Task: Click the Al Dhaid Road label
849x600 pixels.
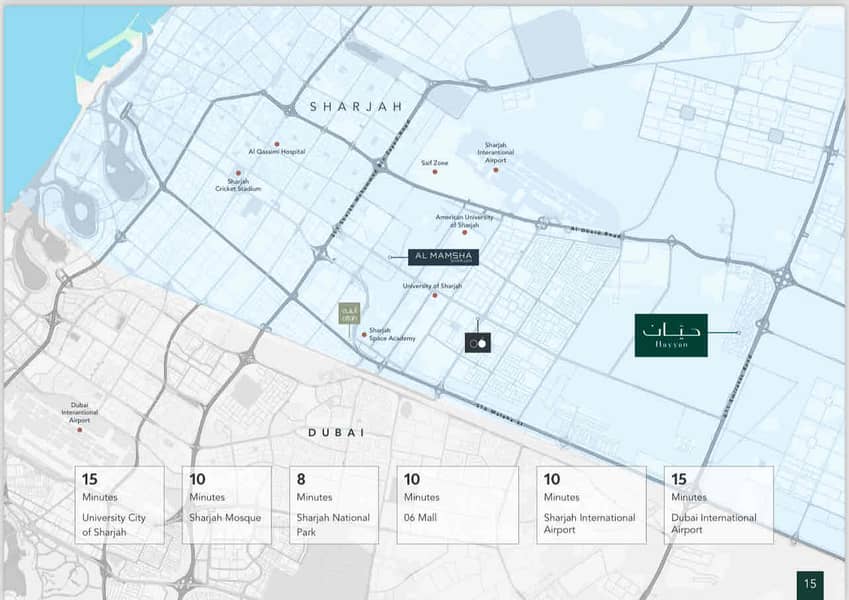Action: [x=597, y=233]
